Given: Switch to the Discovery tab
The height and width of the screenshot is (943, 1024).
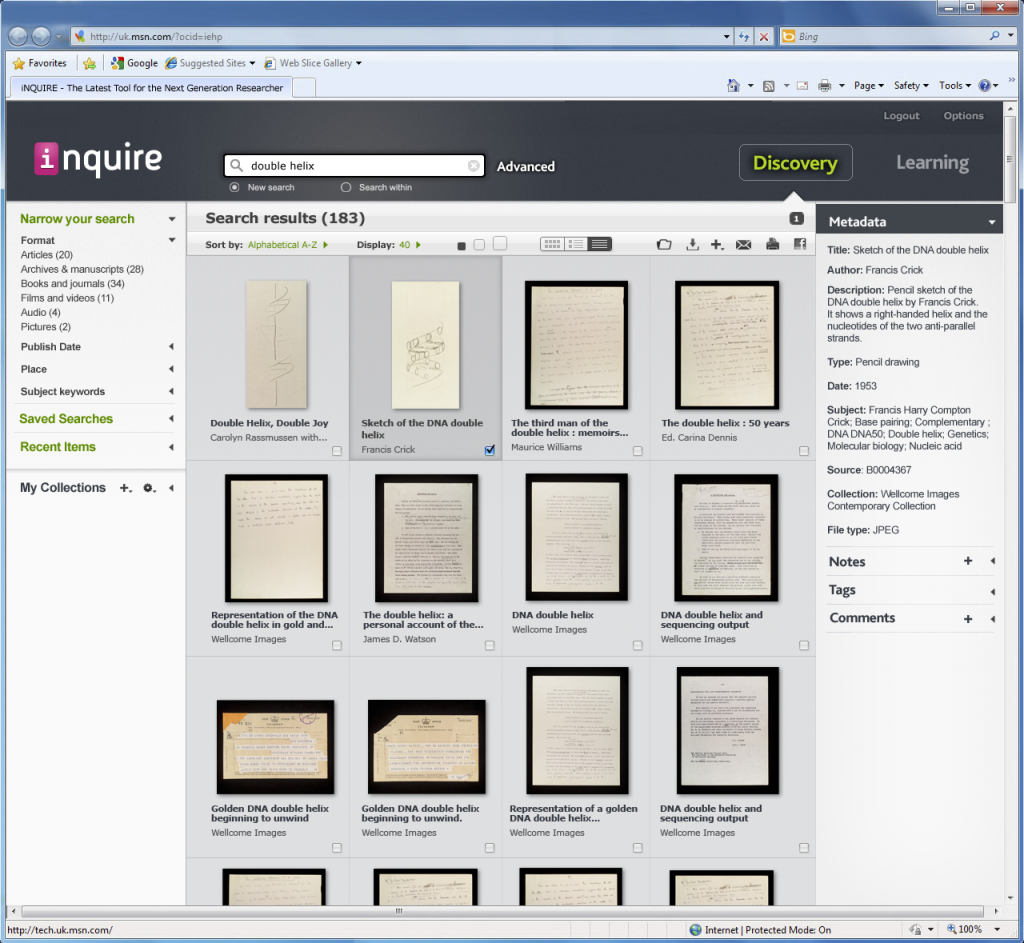Looking at the screenshot, I should [x=795, y=163].
